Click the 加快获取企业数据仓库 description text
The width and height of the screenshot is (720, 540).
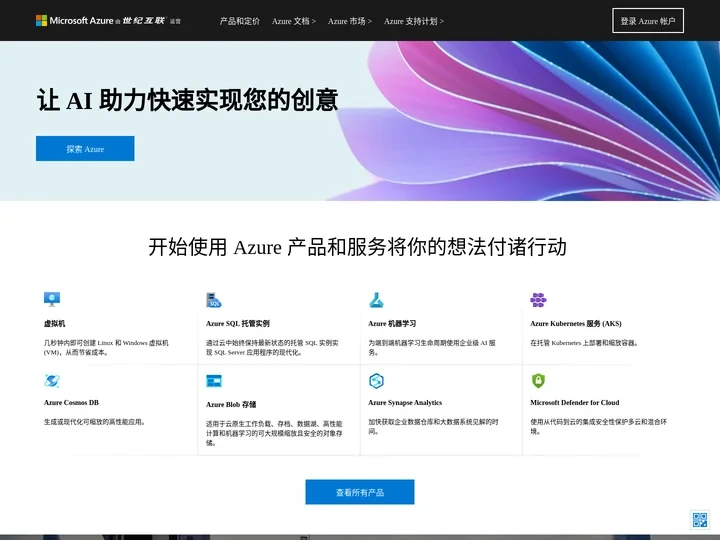(433, 427)
